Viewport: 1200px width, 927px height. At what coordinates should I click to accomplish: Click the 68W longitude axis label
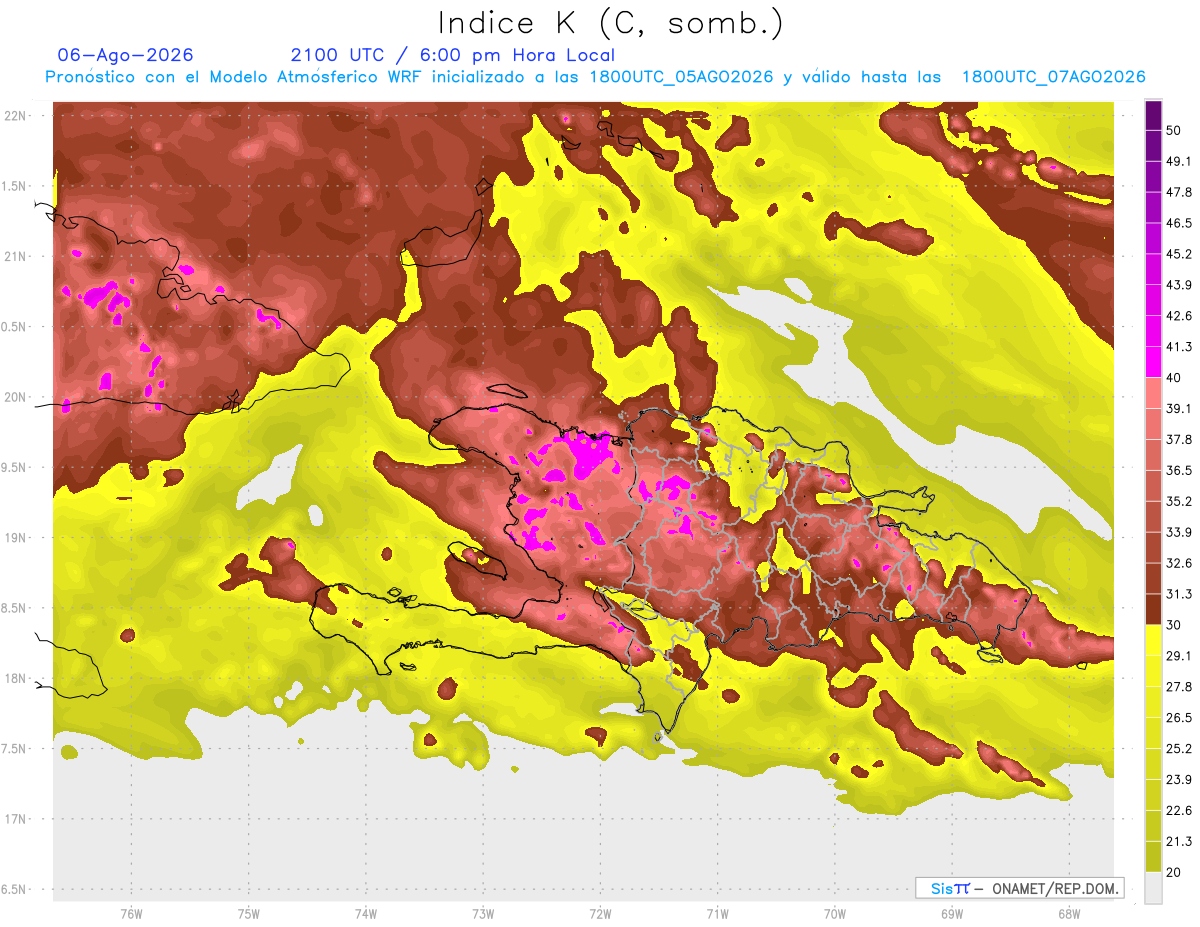point(1068,913)
